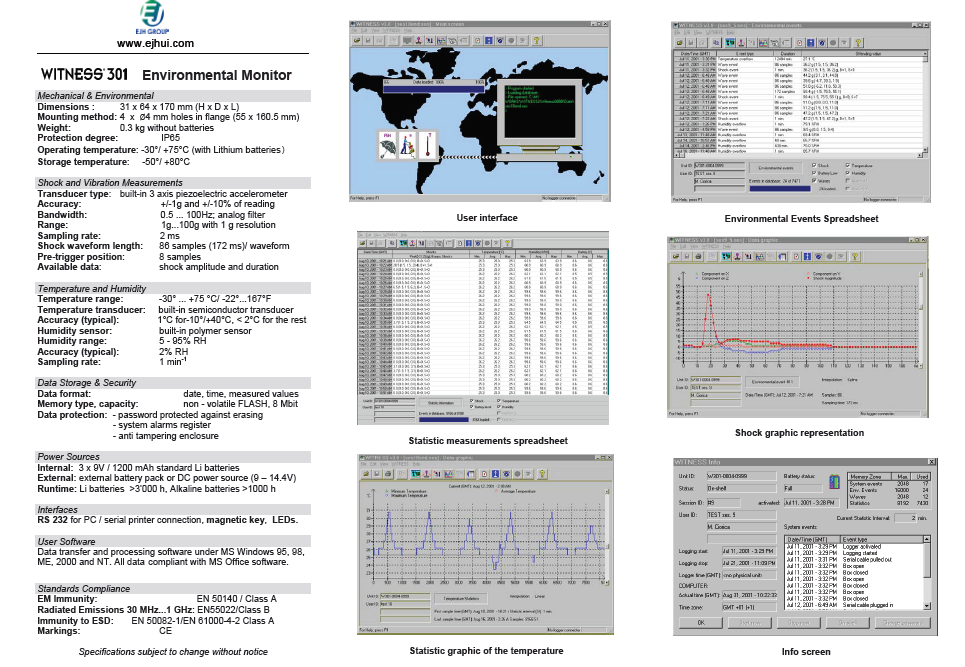Screen dimensions: 965x667
Task: Select the Logger activated row in System events
Action: pos(855,546)
